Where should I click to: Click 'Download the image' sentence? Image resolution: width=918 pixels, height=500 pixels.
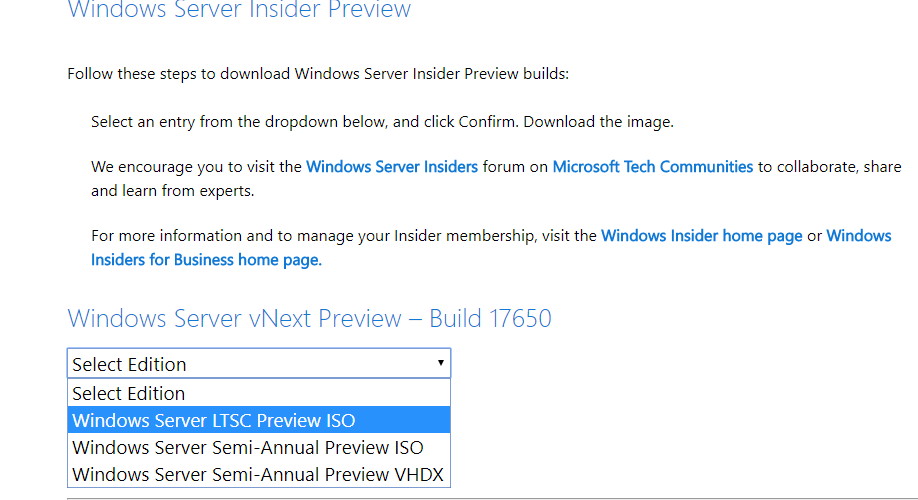tap(598, 122)
